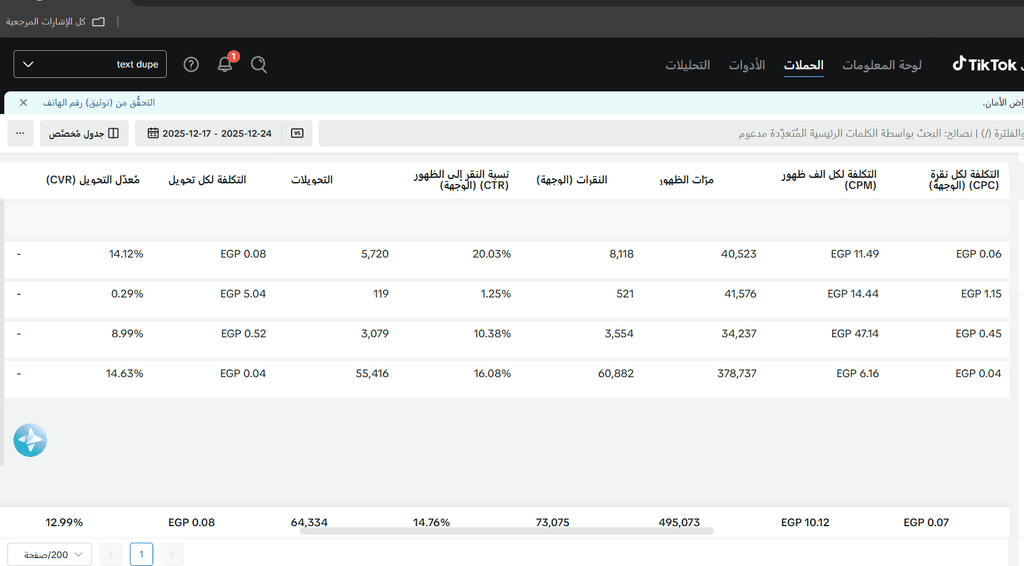Screen dimensions: 1024x566
Task: Click the total 64,334 conversions value
Action: (309, 522)
